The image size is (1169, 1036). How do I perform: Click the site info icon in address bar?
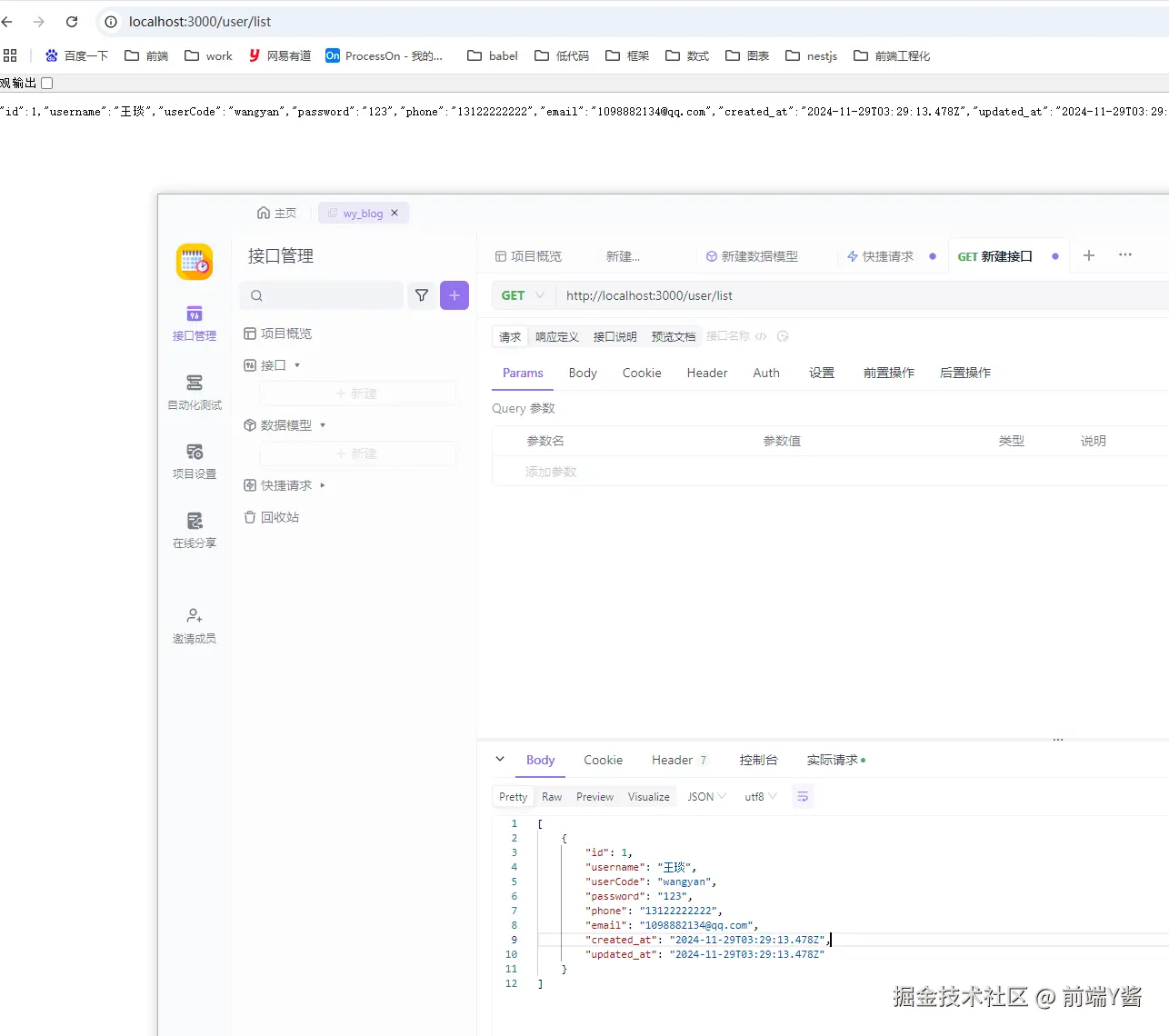111,22
